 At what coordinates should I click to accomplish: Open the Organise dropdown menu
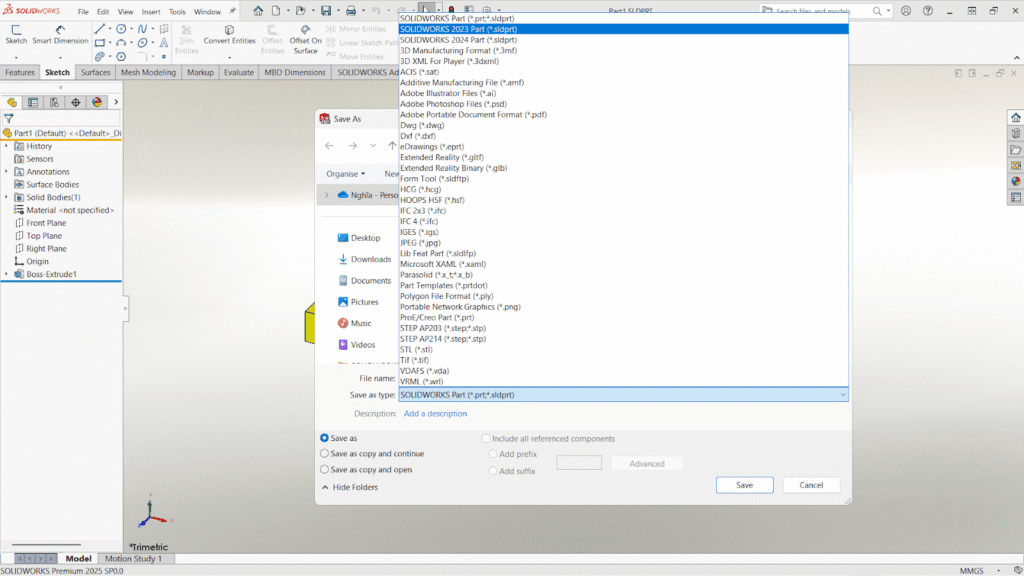pos(345,174)
